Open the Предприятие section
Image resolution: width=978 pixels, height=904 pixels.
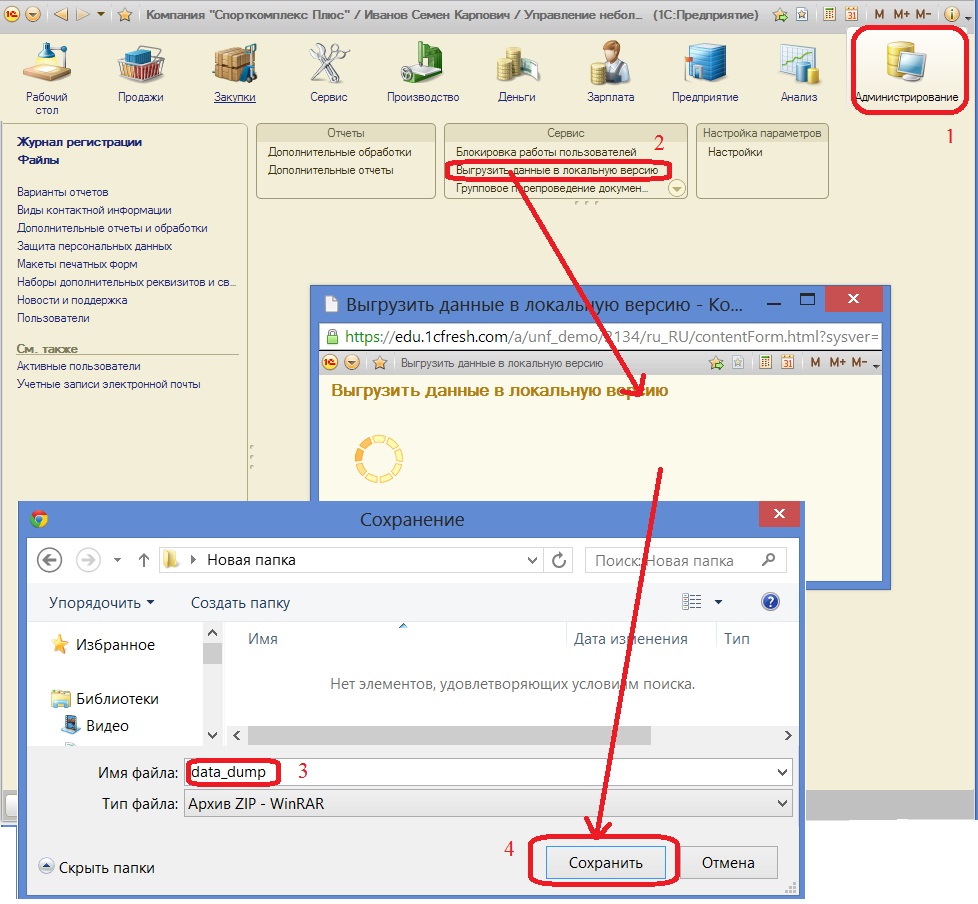705,73
